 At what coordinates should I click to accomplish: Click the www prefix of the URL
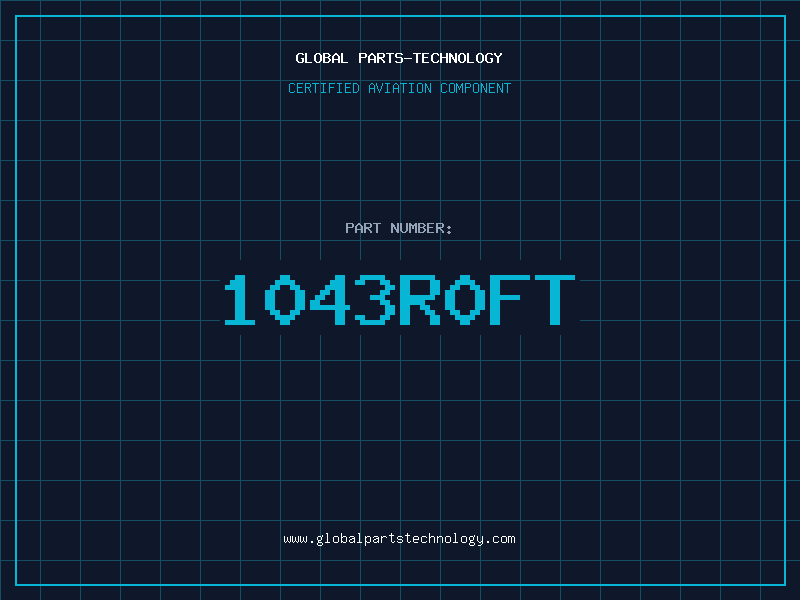pos(295,539)
